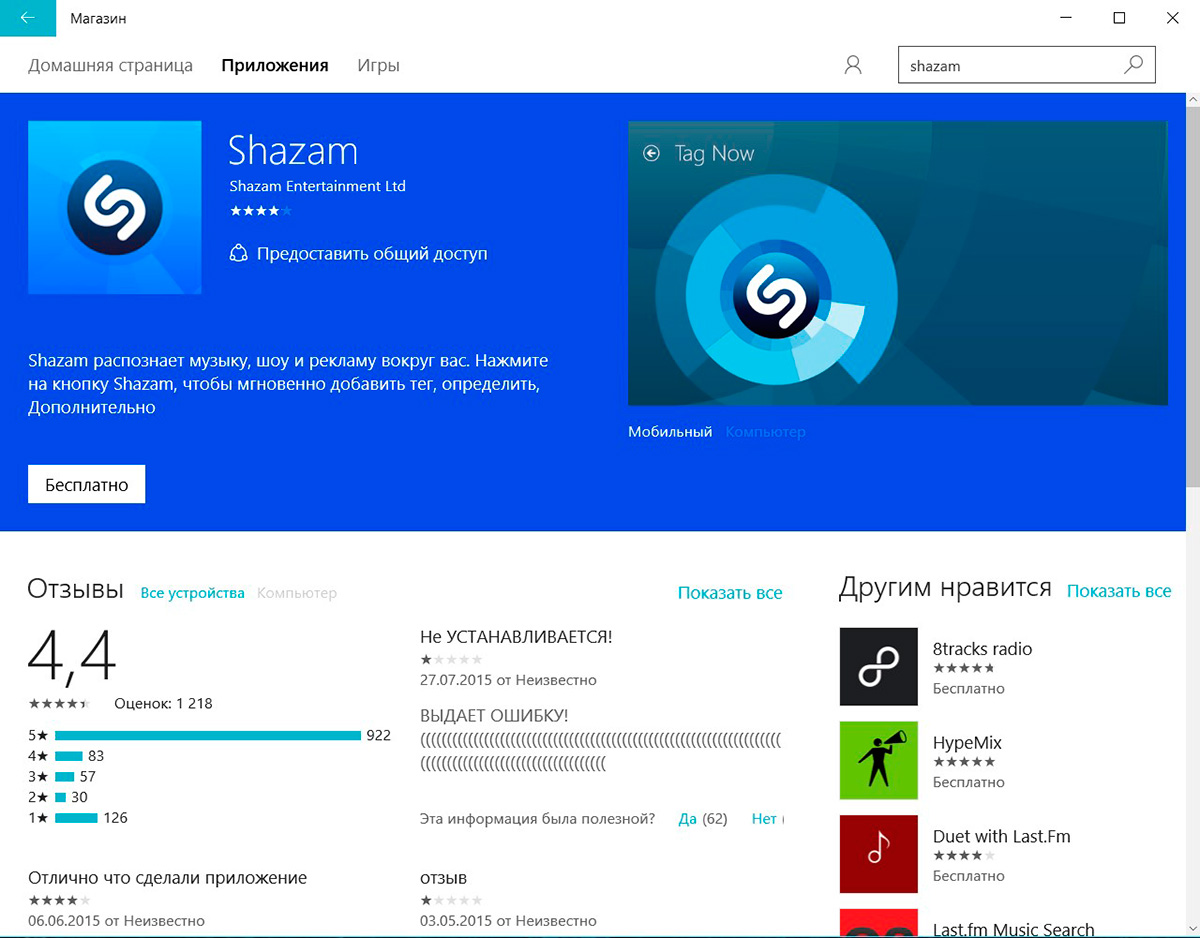Go back using the arrow button
This screenshot has height=938, width=1200.
point(27,18)
